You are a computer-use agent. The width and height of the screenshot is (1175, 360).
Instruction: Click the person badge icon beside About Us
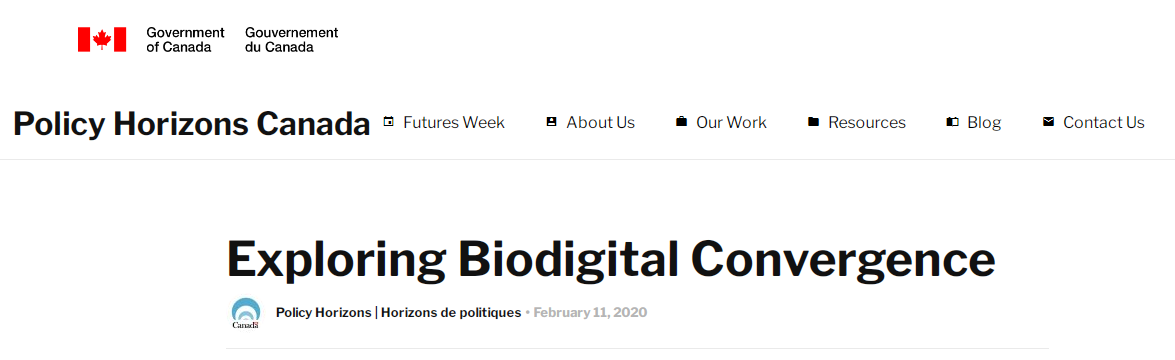[x=552, y=122]
